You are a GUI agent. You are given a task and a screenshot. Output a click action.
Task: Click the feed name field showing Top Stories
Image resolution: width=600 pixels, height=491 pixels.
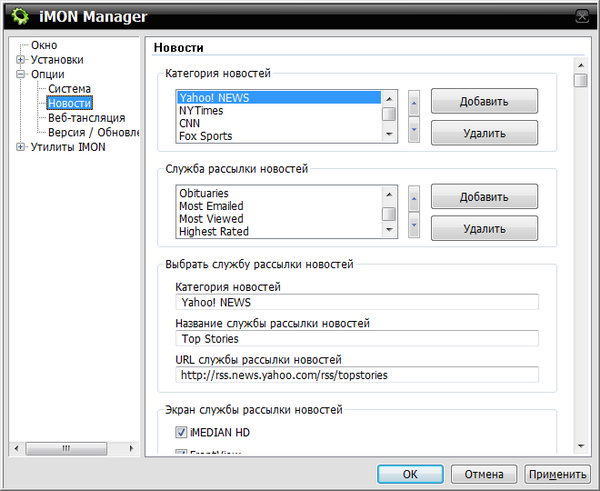point(357,338)
